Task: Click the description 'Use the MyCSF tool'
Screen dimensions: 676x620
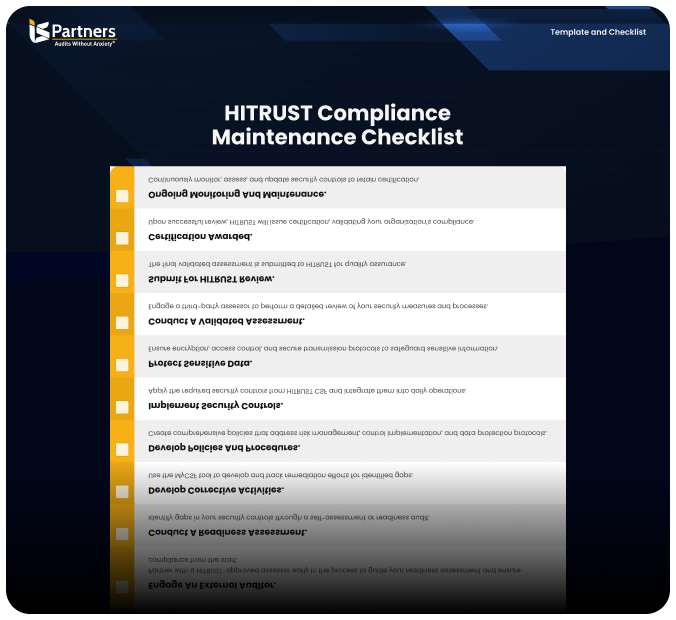Action: pyautogui.click(x=280, y=475)
